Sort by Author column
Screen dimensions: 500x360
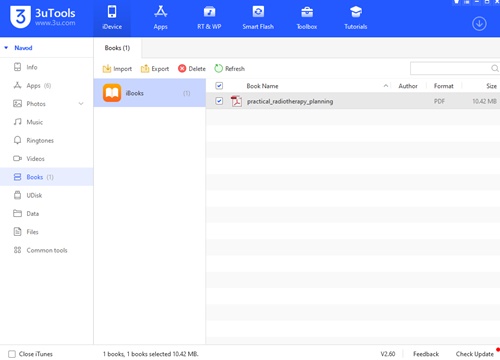408,86
